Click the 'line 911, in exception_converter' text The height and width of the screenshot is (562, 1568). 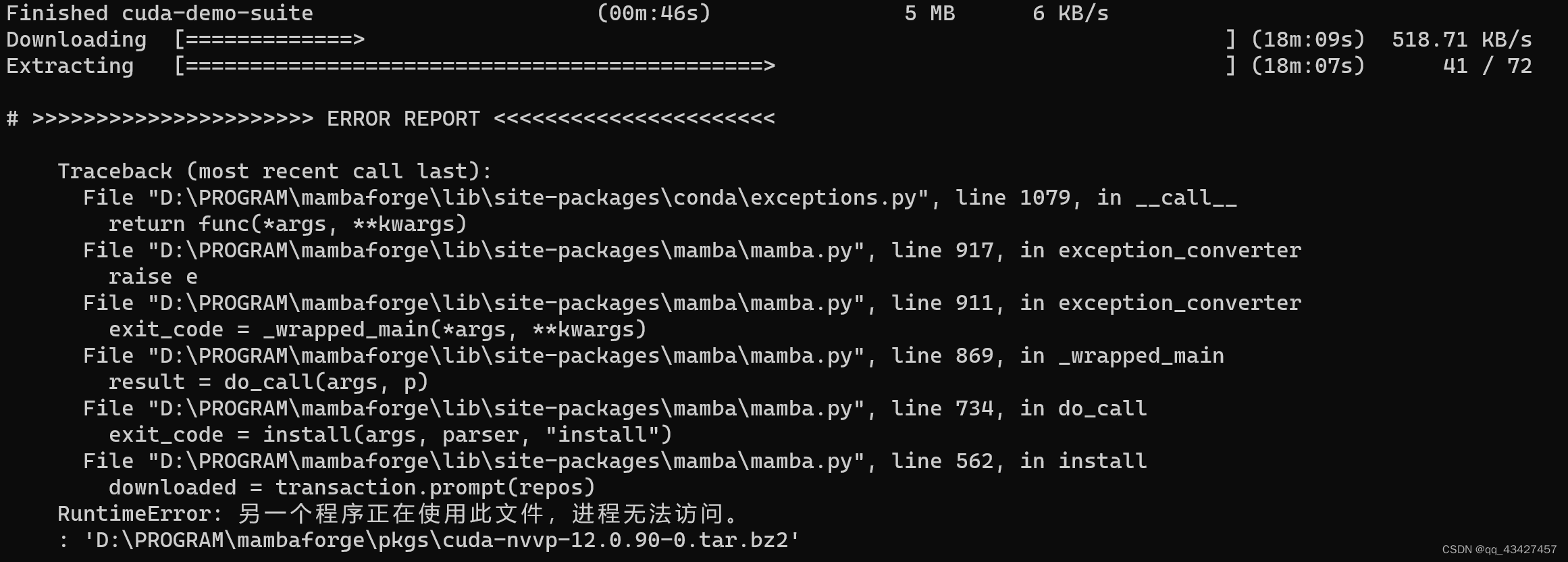point(1096,303)
